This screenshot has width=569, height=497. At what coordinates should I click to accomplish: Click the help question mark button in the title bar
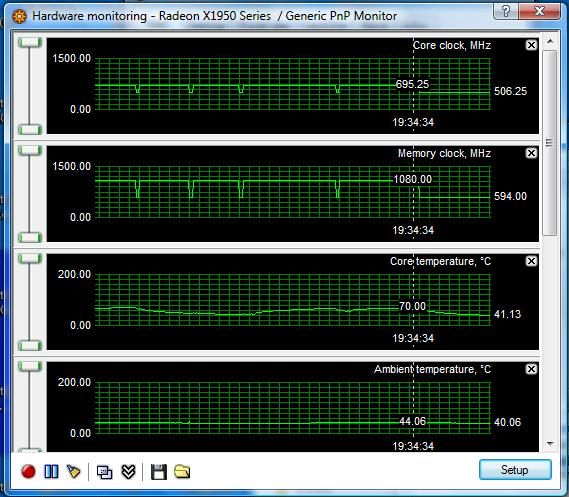click(x=506, y=11)
